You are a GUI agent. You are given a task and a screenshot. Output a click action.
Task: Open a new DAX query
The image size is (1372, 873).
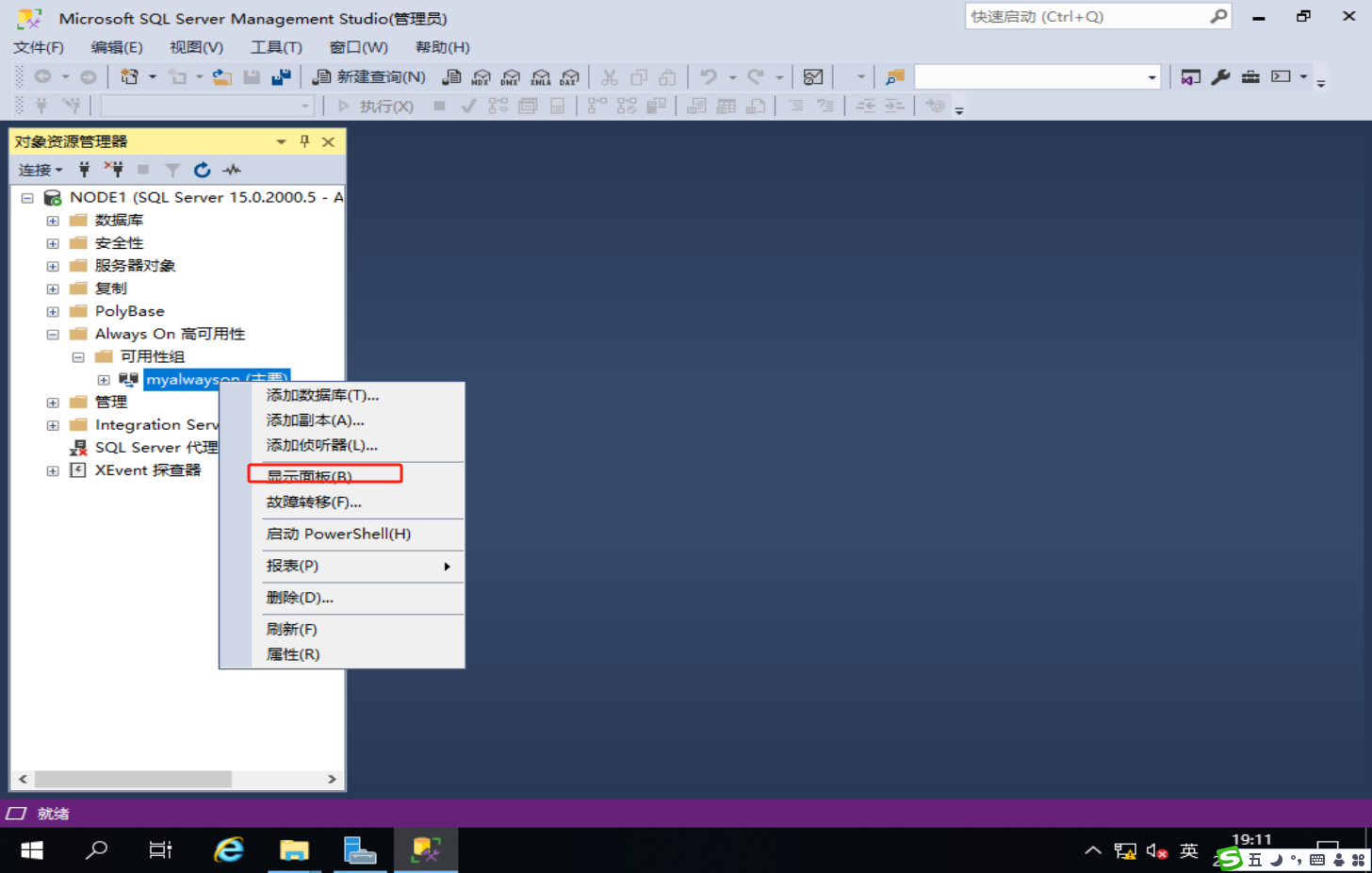[570, 77]
